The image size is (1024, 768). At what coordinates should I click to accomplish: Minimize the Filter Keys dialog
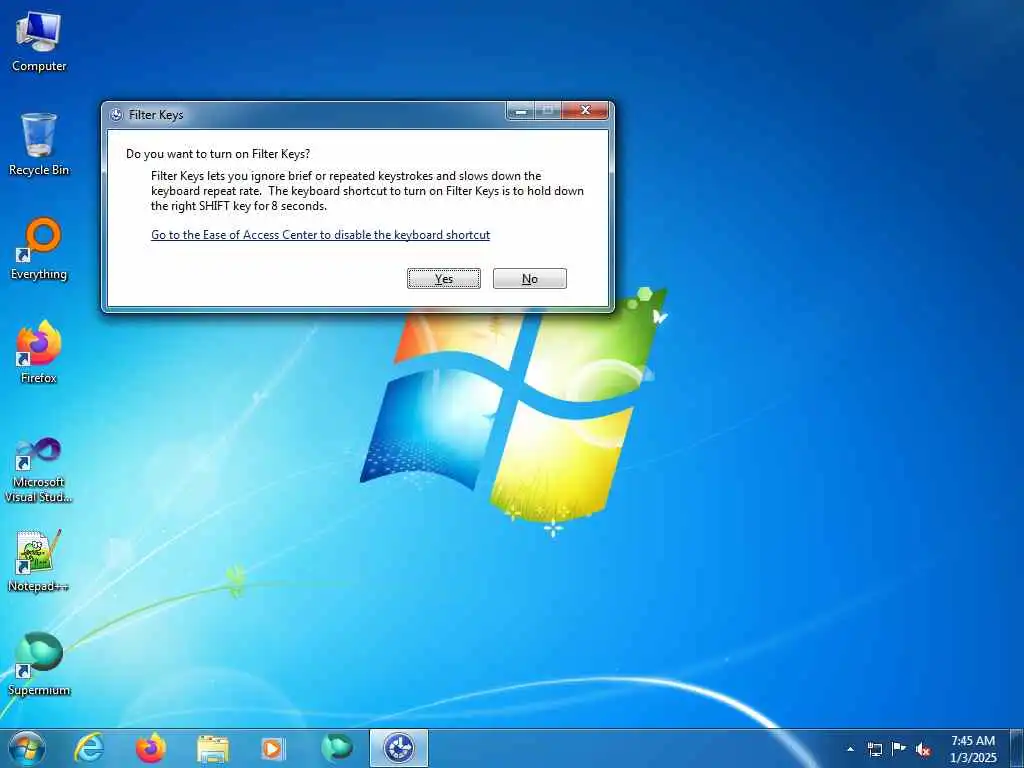pyautogui.click(x=520, y=110)
